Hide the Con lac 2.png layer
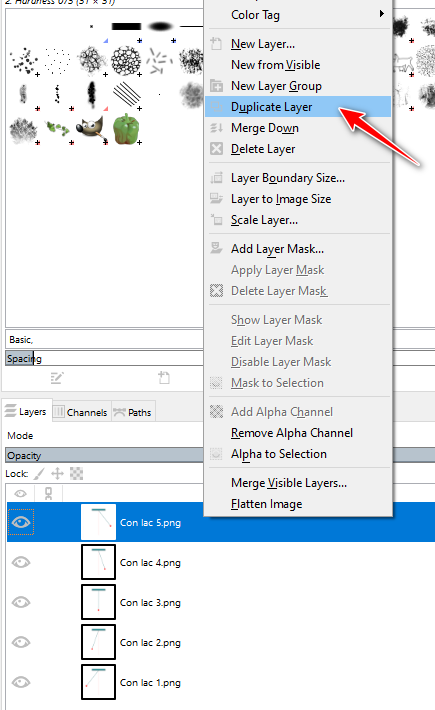The image size is (435, 710). click(x=21, y=642)
